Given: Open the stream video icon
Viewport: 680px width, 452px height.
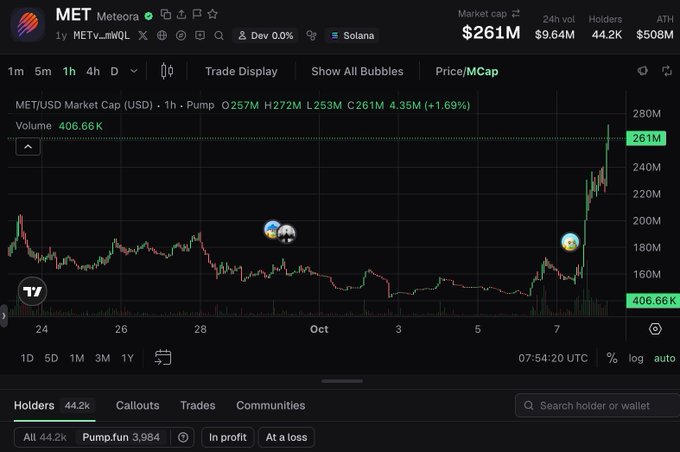Looking at the screenshot, I should point(200,36).
